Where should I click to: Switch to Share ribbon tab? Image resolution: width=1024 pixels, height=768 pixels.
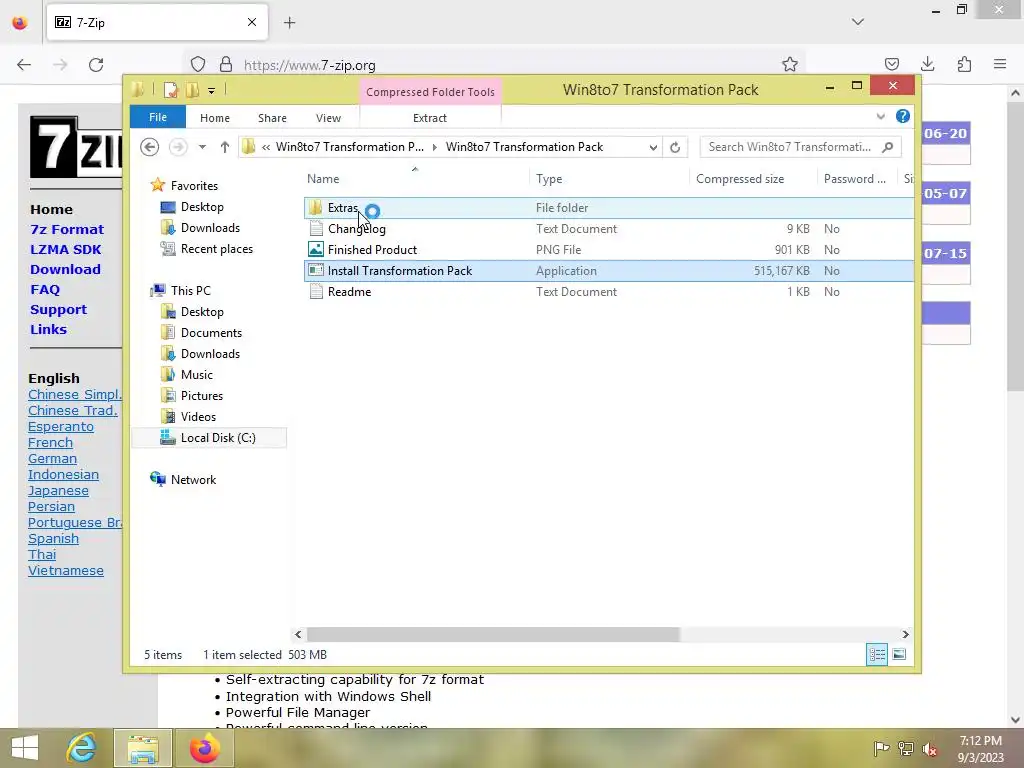pos(272,118)
